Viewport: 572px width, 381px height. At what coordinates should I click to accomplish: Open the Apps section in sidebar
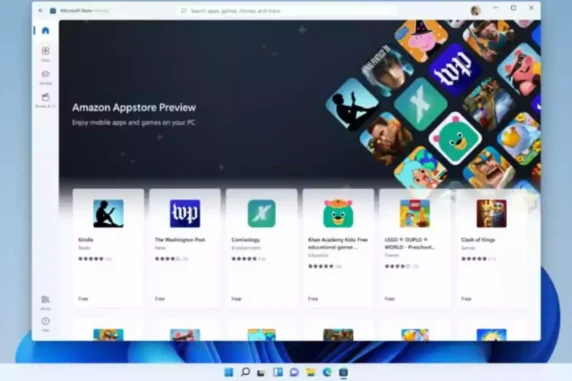click(45, 54)
